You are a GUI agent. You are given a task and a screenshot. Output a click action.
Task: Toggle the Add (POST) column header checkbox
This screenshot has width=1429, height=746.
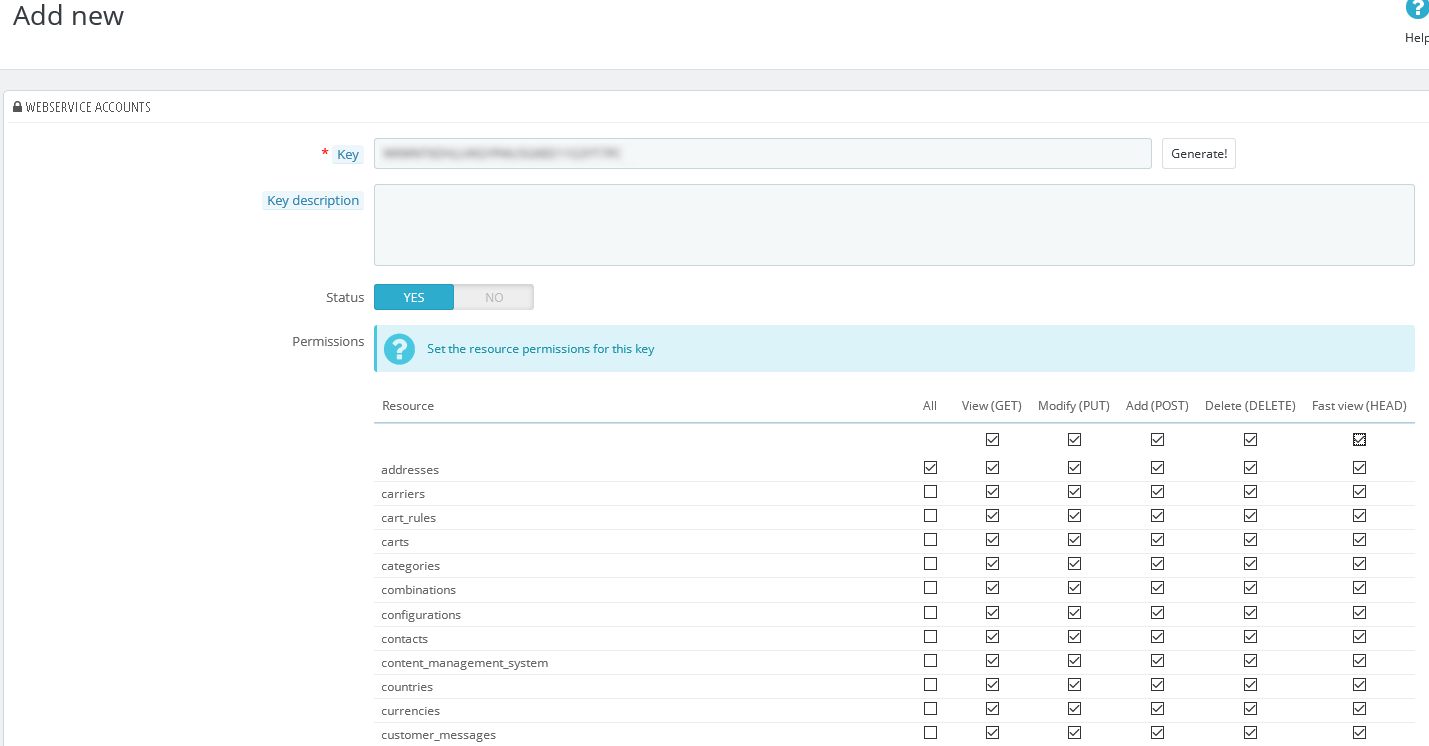[x=1157, y=439]
